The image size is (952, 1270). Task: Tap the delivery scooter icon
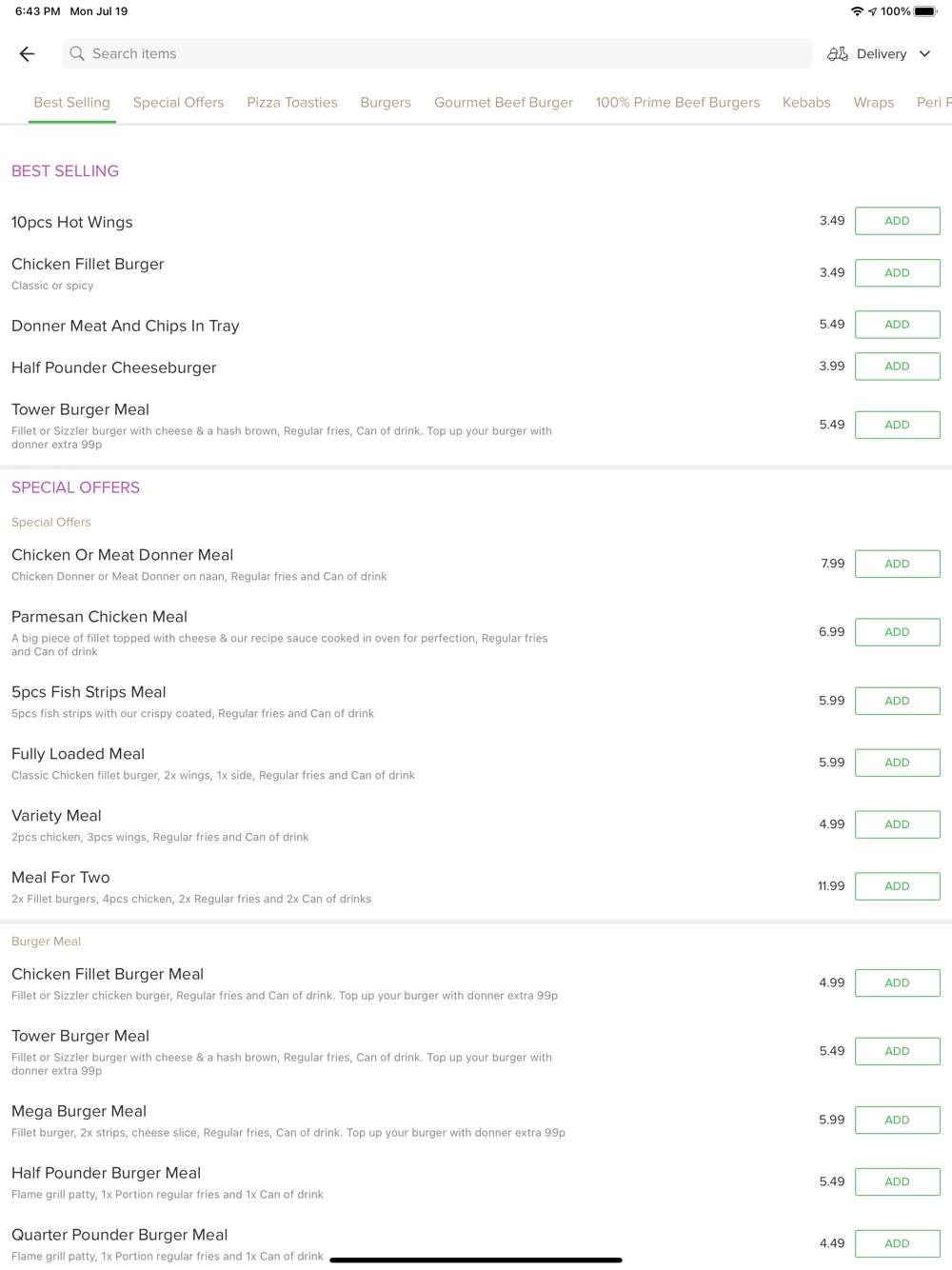(838, 54)
